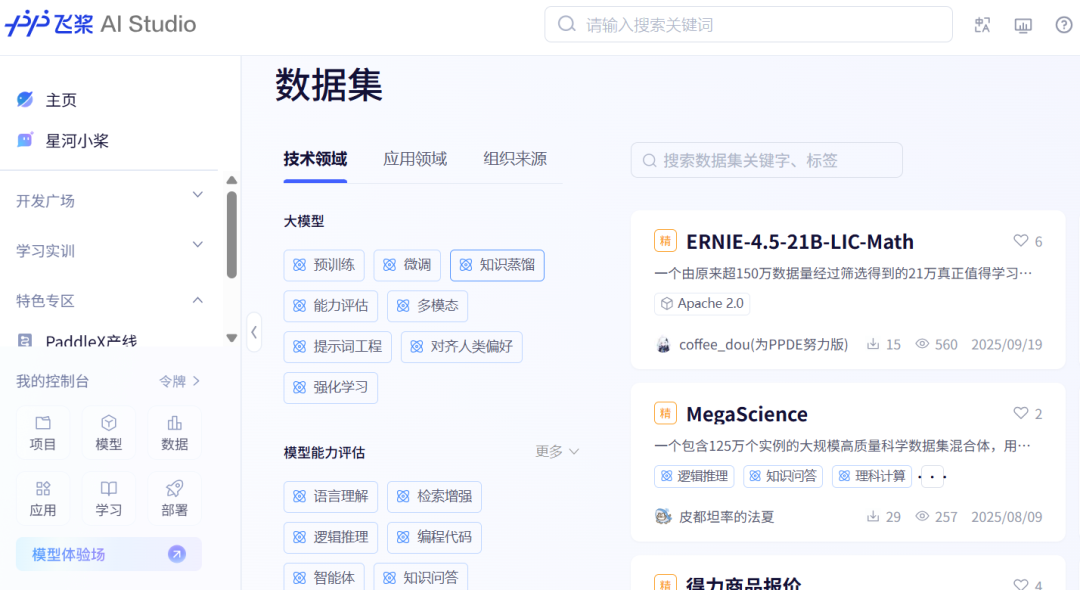
Task: Open the monitor console icon in header
Action: point(1023,25)
